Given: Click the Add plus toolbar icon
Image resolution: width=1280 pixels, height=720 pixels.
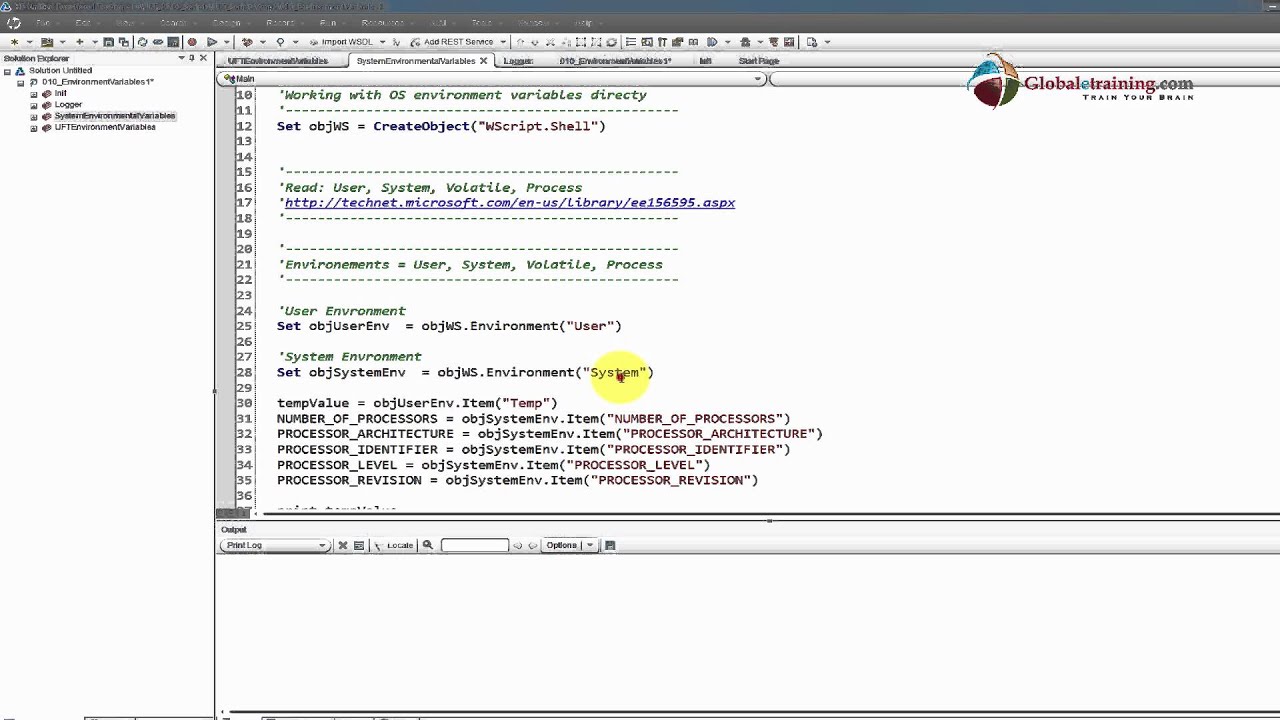Looking at the screenshot, I should pos(79,42).
